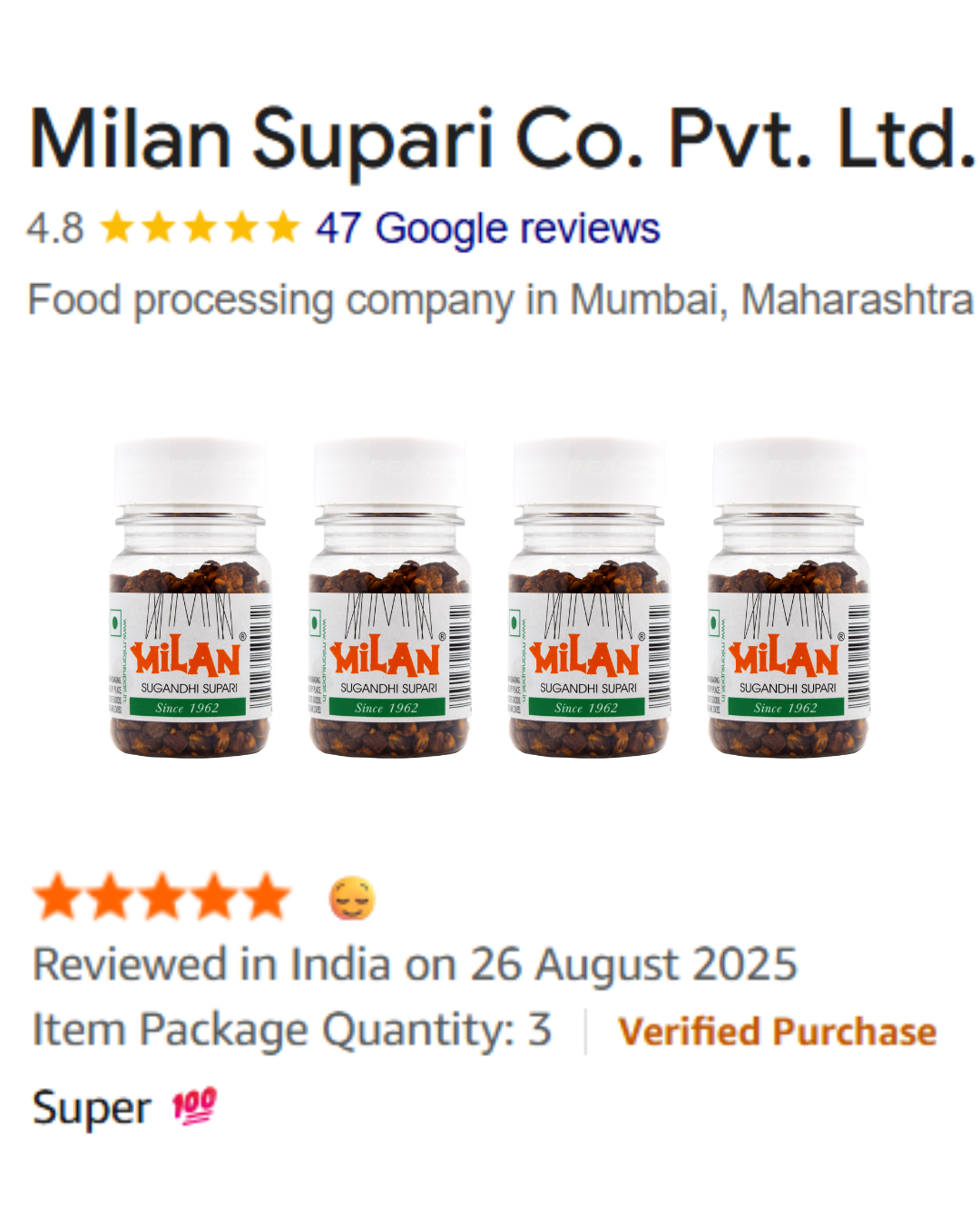Select the first Milan supari bottle image
Viewport: 980px width, 1225px height.
[x=191, y=598]
